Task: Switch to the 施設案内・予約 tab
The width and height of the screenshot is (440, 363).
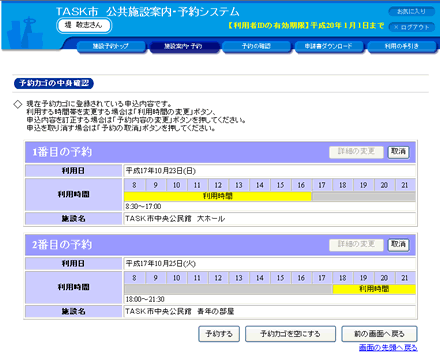Action: pyautogui.click(x=183, y=46)
